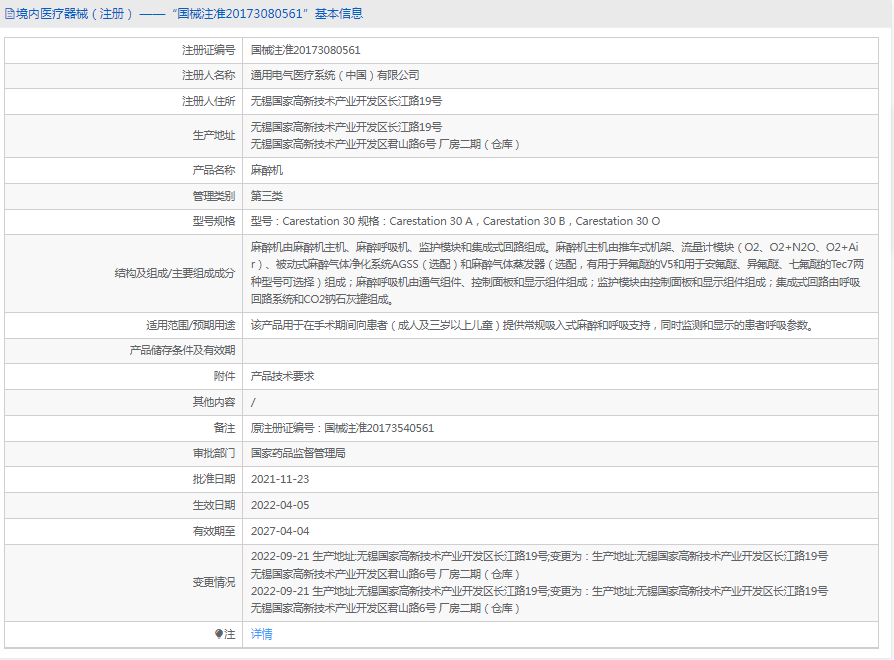The width and height of the screenshot is (894, 660).
Task: Click management category value 第三类
Action: click(x=267, y=196)
